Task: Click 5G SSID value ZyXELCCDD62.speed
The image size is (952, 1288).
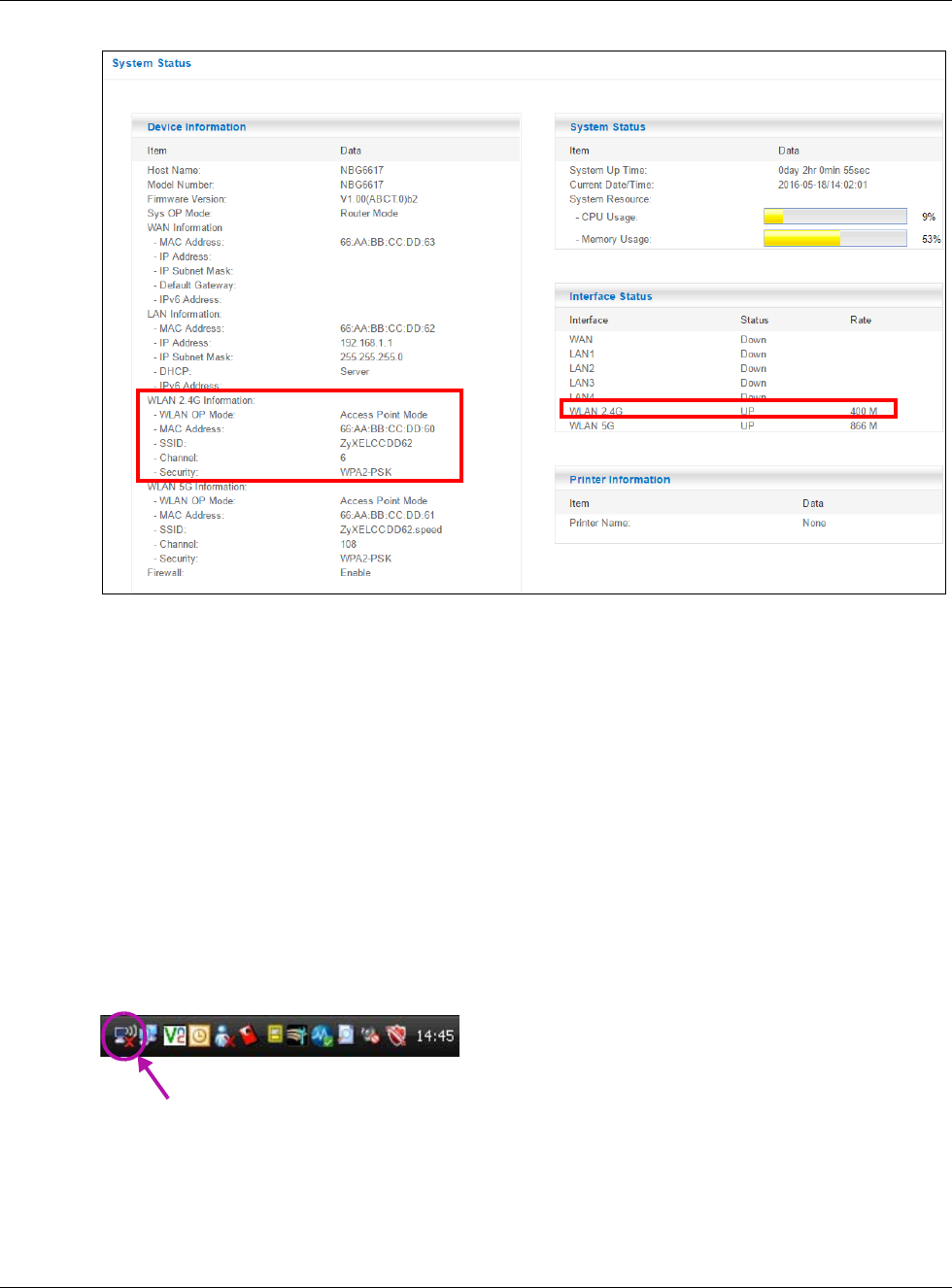Action: (x=391, y=529)
